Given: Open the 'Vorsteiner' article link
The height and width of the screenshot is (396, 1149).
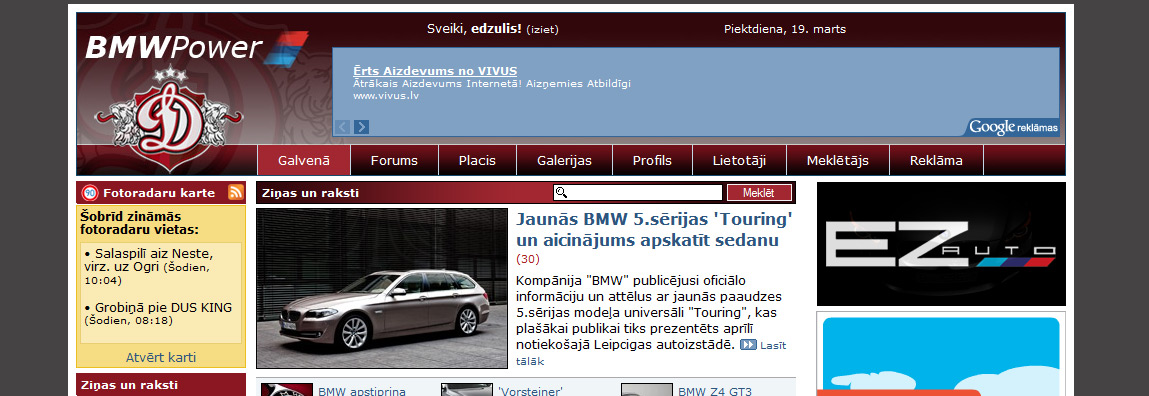Looking at the screenshot, I should click(x=530, y=391).
